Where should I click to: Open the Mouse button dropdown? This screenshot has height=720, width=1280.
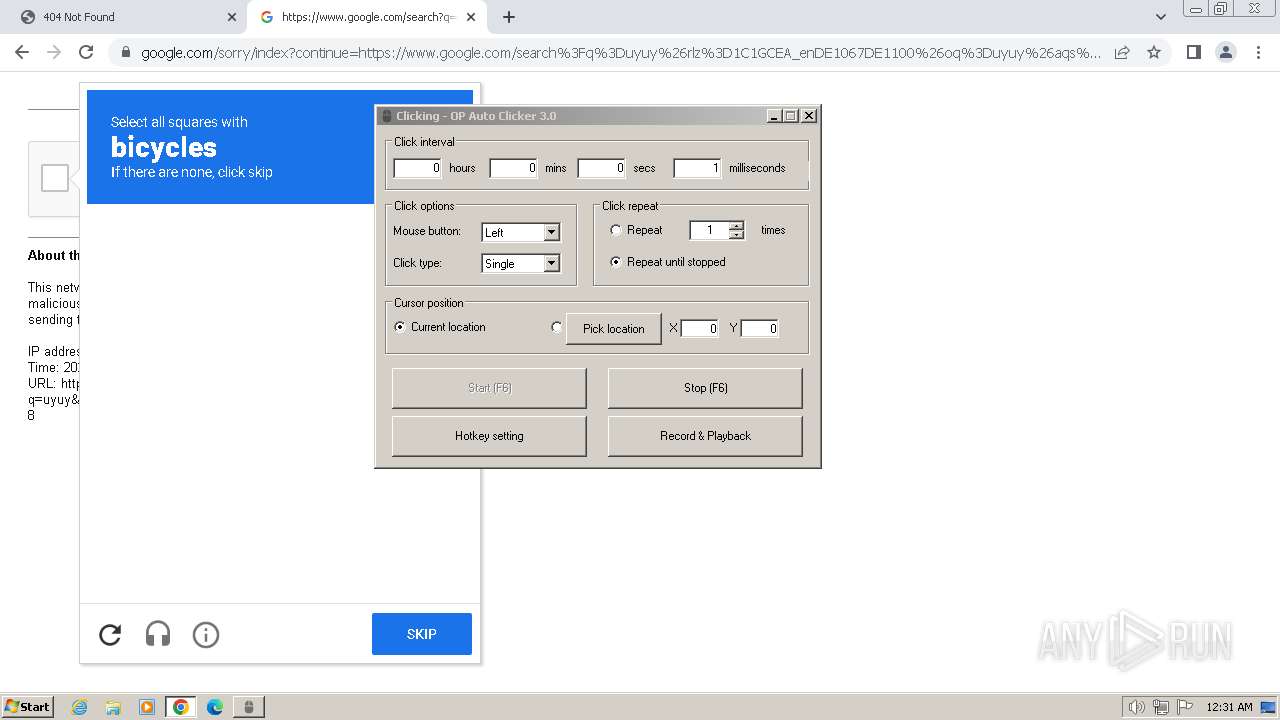(521, 232)
